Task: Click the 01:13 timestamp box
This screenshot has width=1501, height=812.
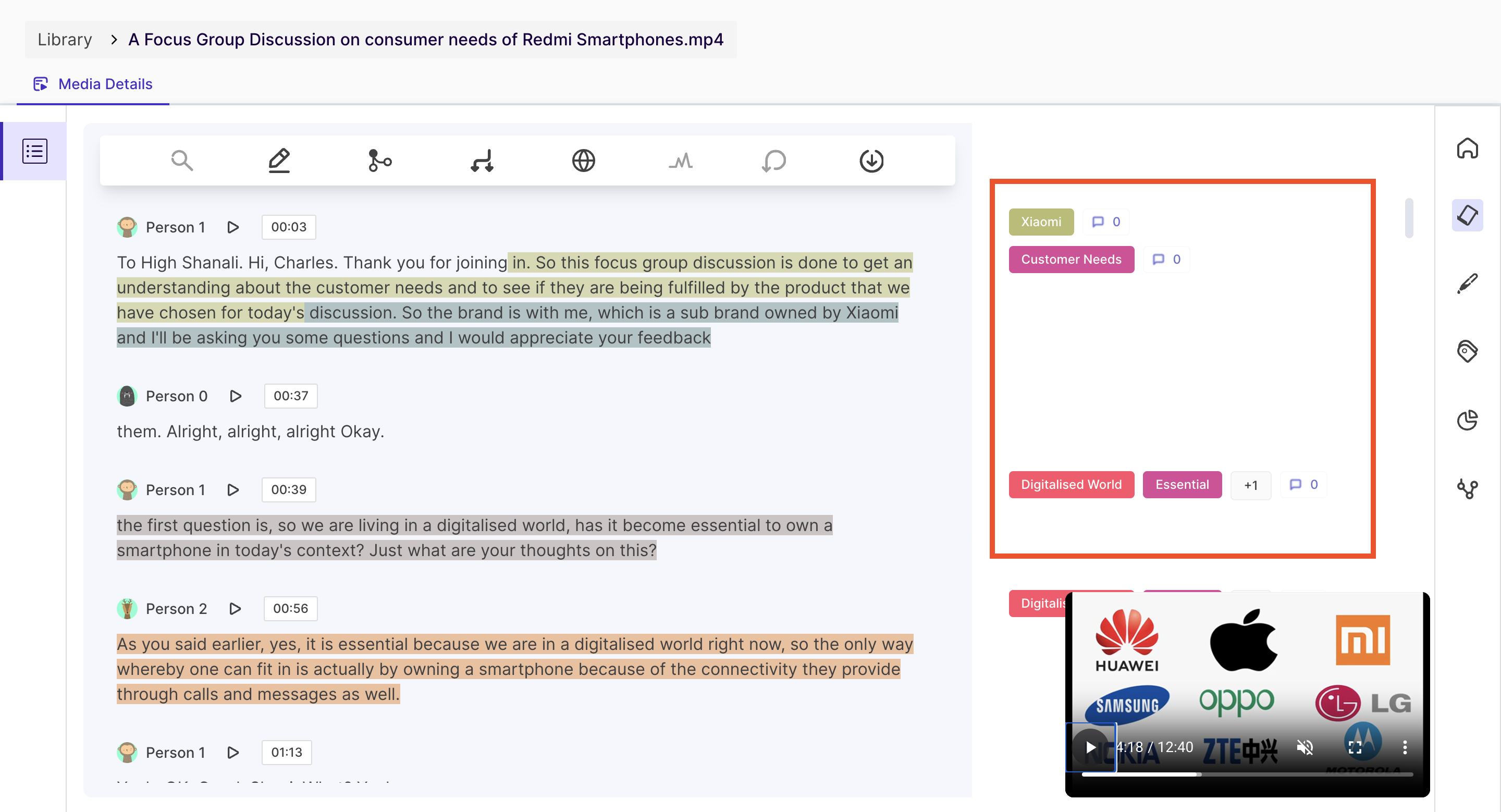Action: tap(286, 753)
